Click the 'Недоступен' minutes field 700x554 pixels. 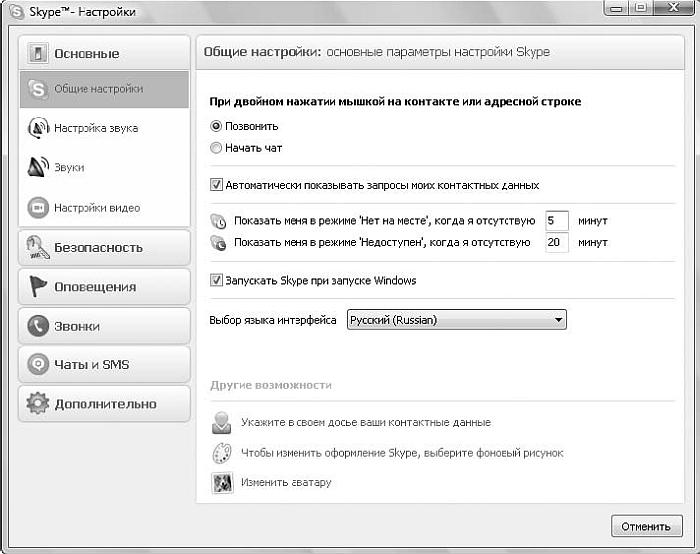point(557,242)
